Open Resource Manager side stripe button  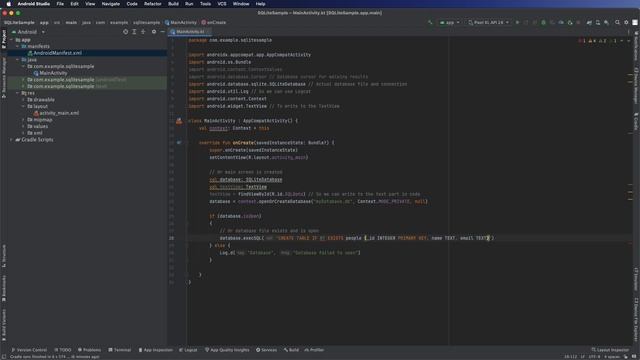pos(4,77)
